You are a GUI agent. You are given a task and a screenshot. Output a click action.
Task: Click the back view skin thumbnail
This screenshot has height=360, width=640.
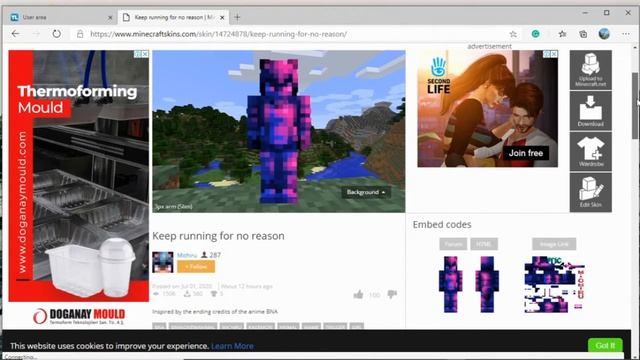[x=487, y=284]
